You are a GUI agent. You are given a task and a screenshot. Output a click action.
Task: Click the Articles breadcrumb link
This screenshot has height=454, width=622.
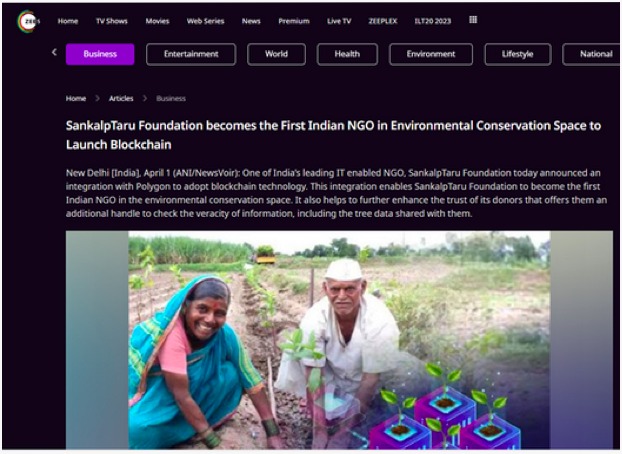tap(121, 98)
